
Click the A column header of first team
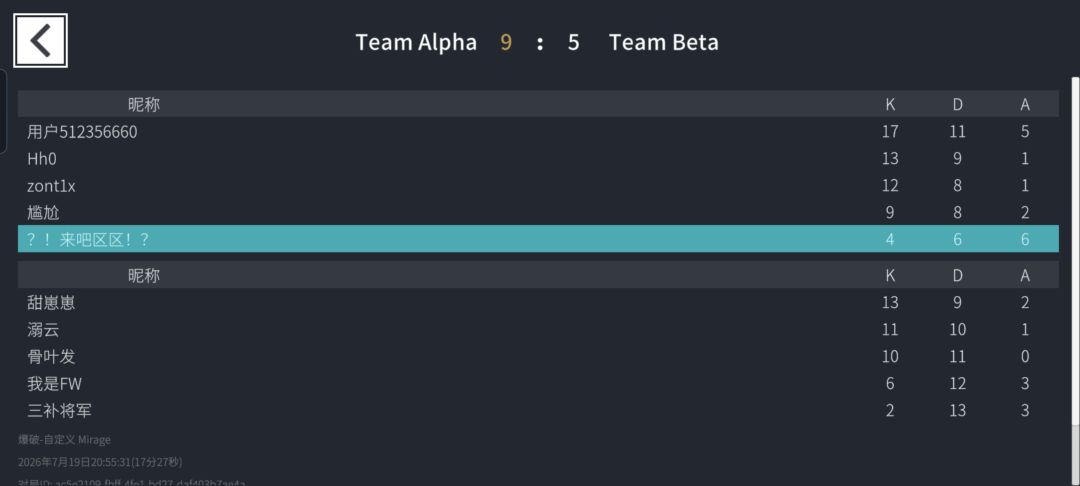pyautogui.click(x=1025, y=105)
